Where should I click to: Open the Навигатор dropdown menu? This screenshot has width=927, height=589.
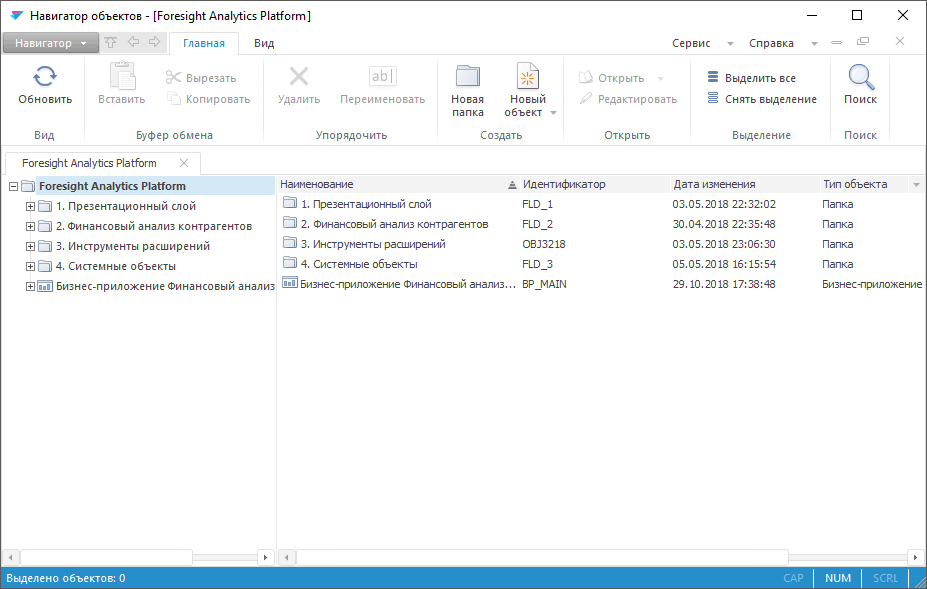point(51,43)
